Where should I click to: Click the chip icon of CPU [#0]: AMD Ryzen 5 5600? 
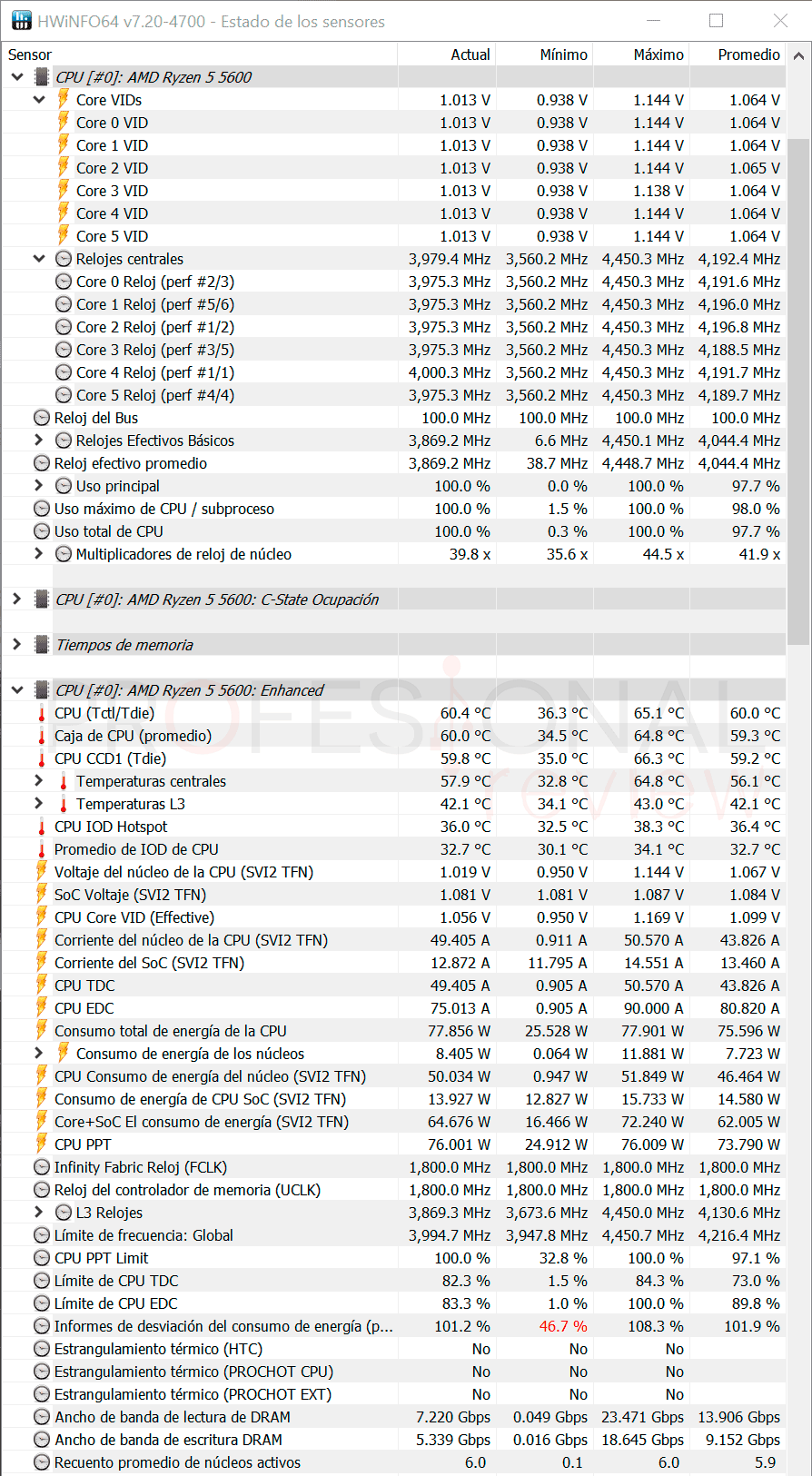tap(42, 77)
